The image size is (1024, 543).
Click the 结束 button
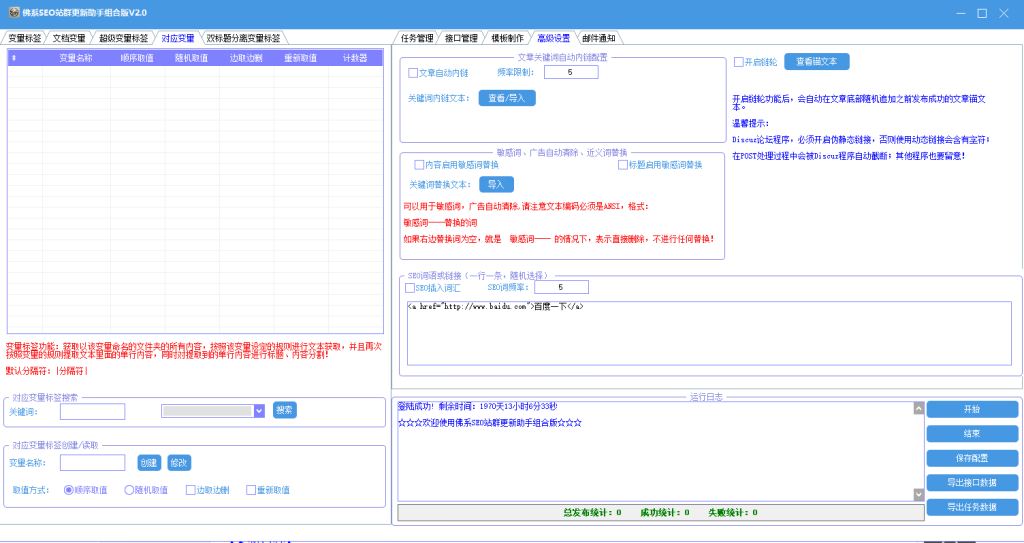tap(972, 434)
